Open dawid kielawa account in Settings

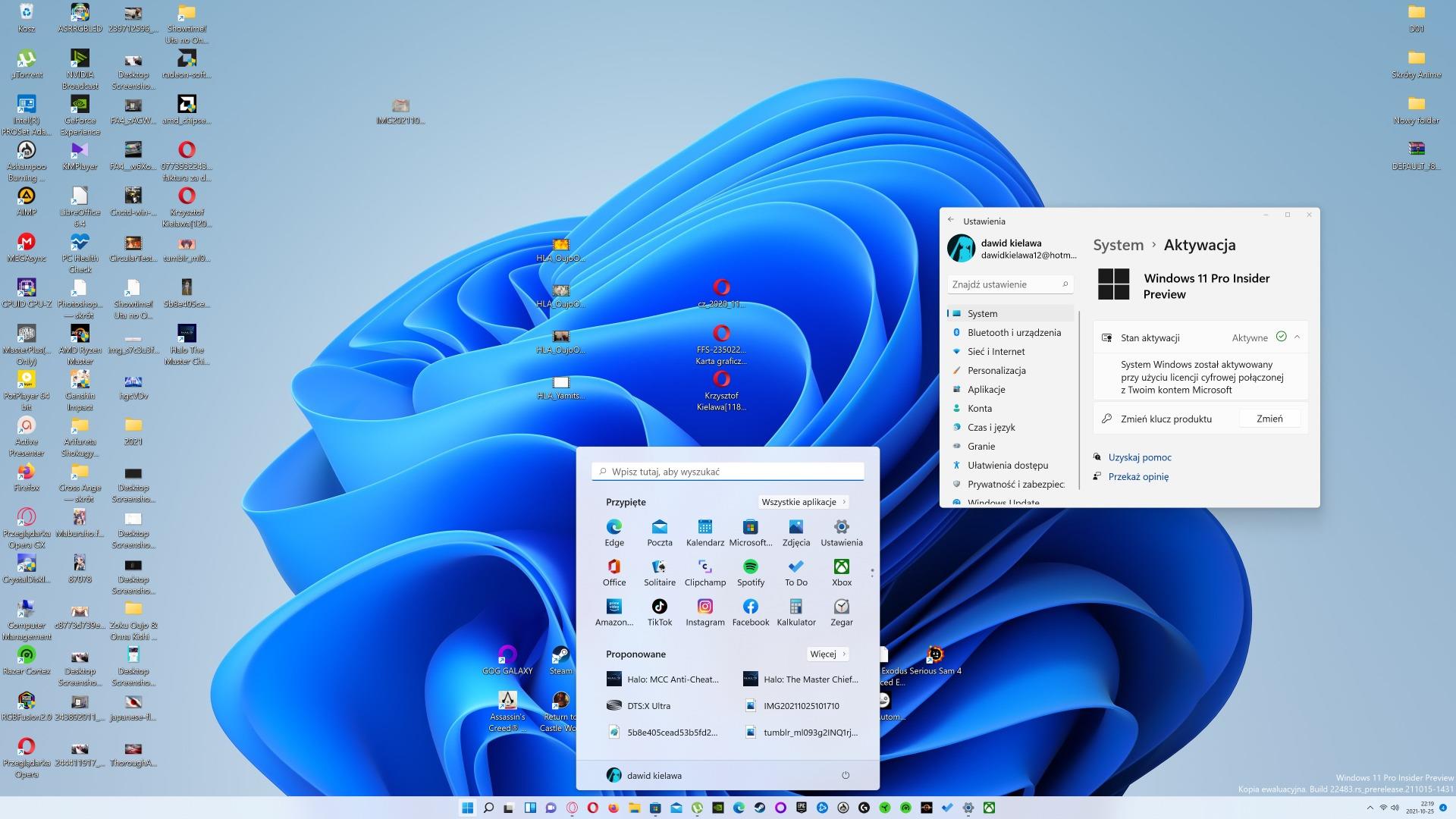[1012, 249]
